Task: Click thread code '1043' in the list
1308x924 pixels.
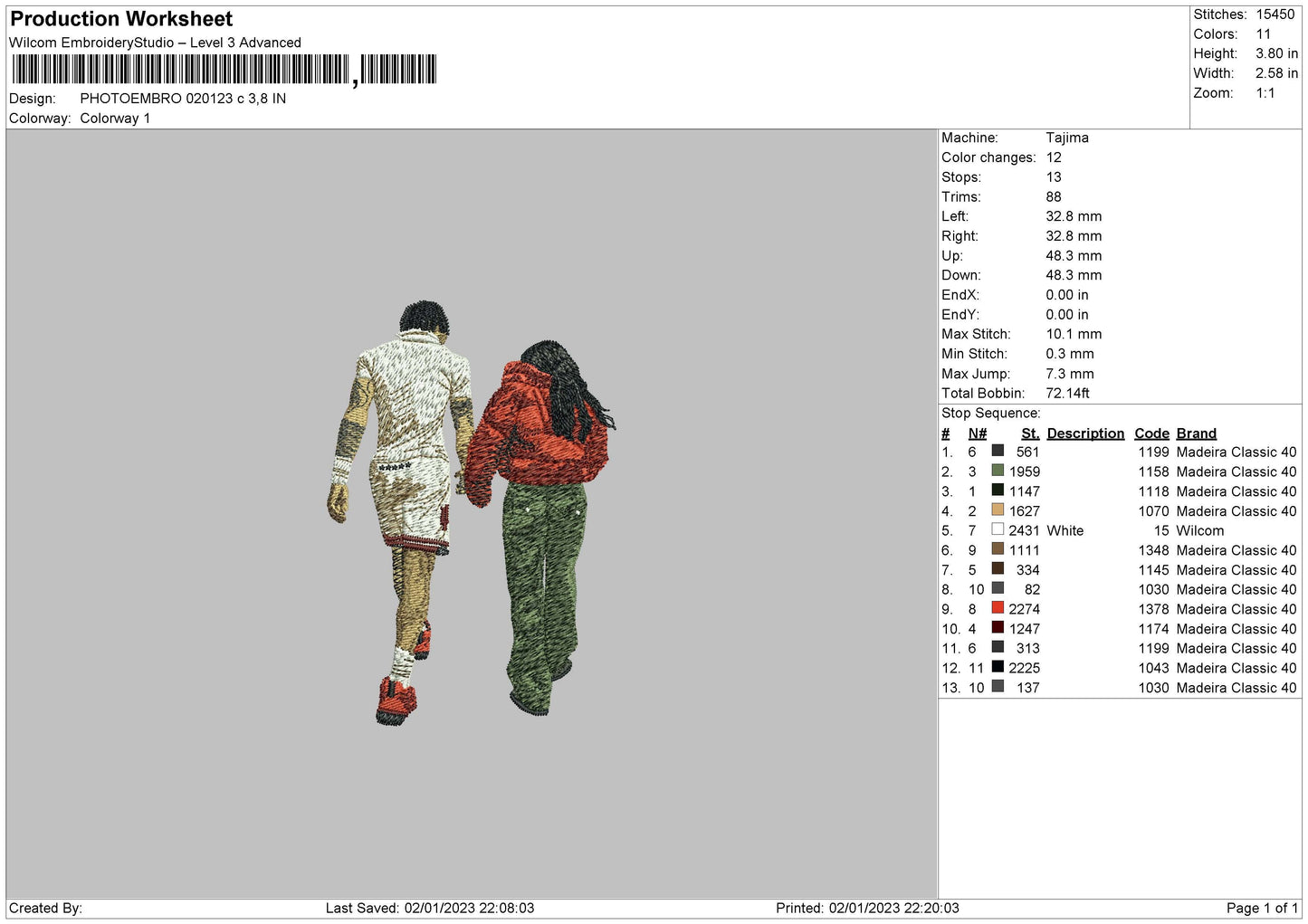Action: (1154, 668)
